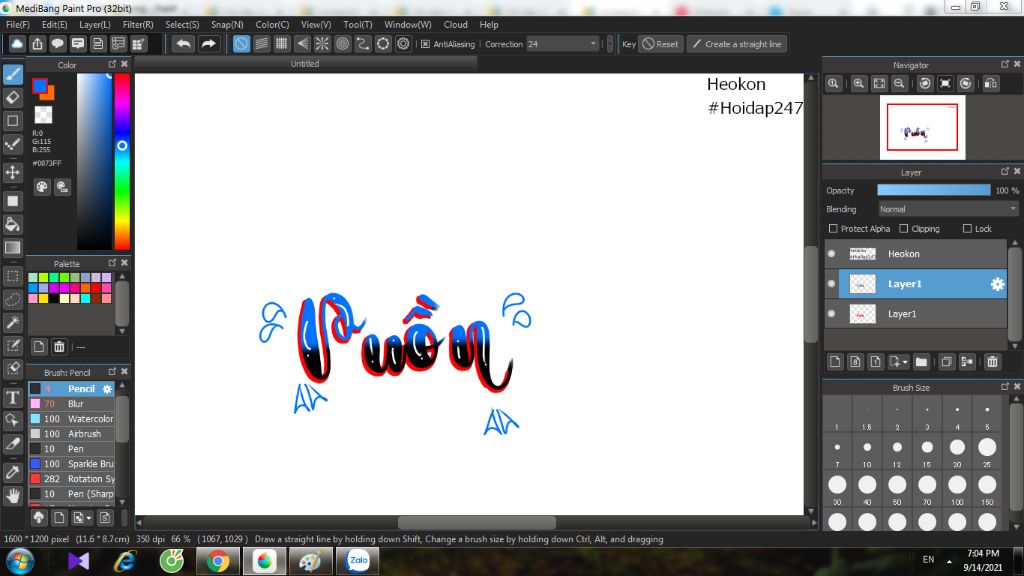Click the Redo arrow
Screen dimensions: 1024x576
pyautogui.click(x=208, y=44)
